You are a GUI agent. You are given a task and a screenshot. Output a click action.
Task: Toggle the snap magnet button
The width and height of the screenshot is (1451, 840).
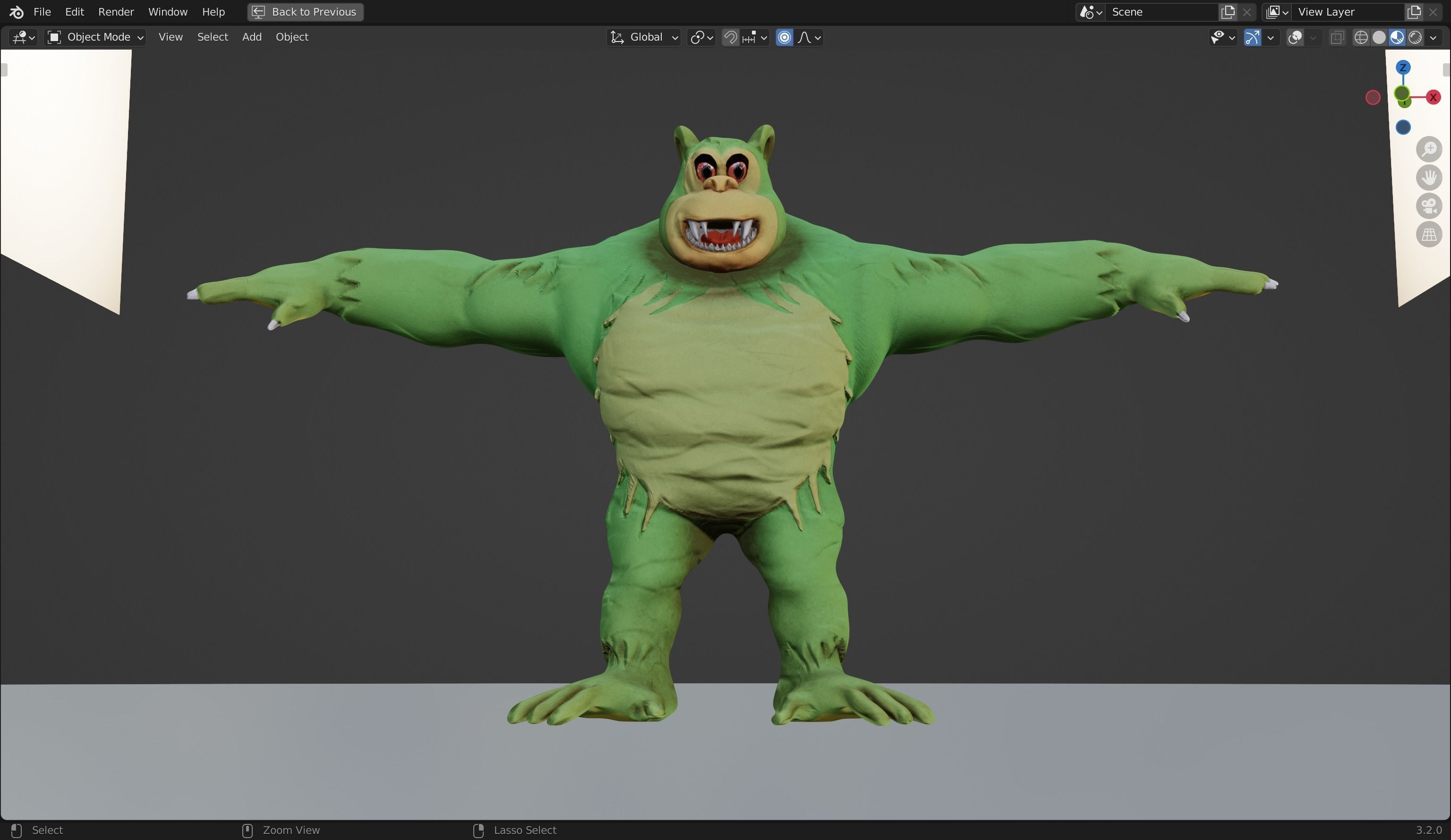coord(730,37)
